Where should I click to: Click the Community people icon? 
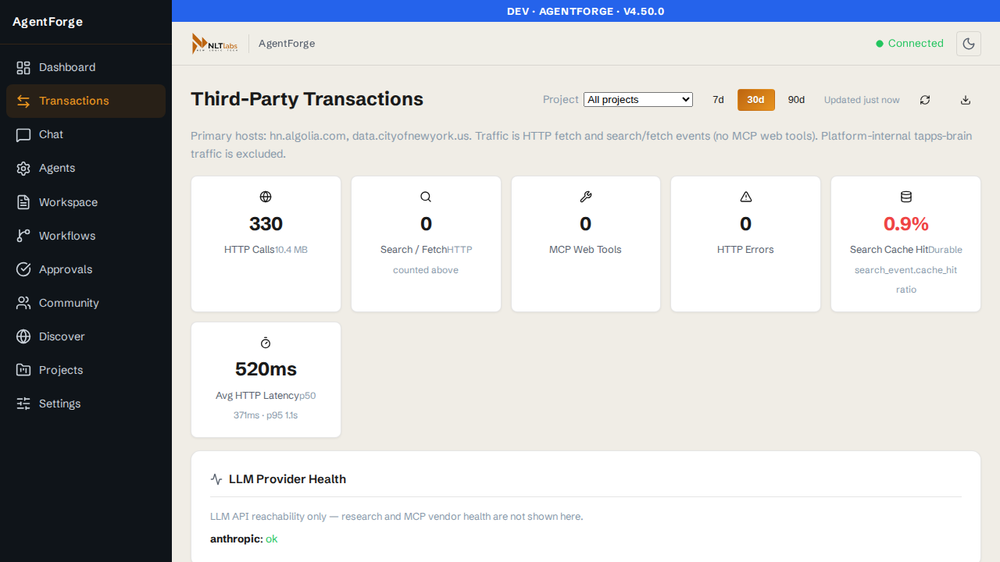[24, 303]
